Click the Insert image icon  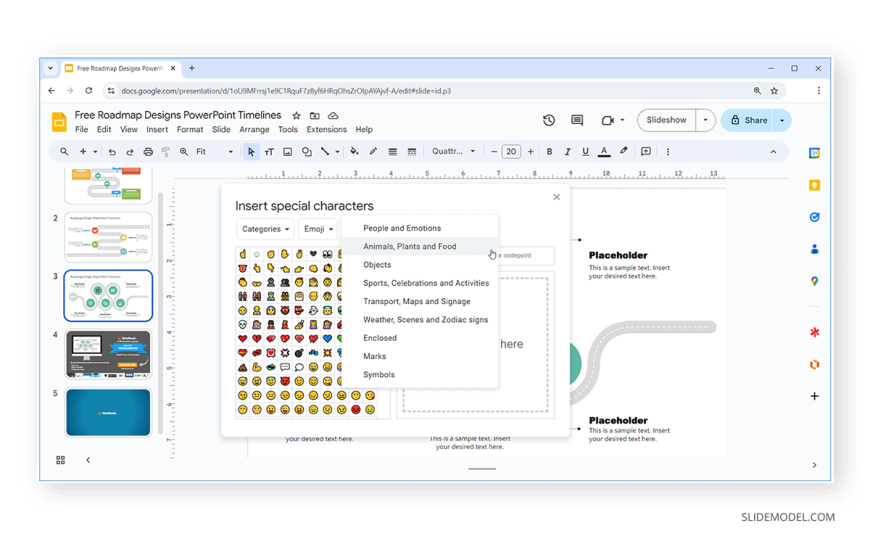(x=287, y=152)
